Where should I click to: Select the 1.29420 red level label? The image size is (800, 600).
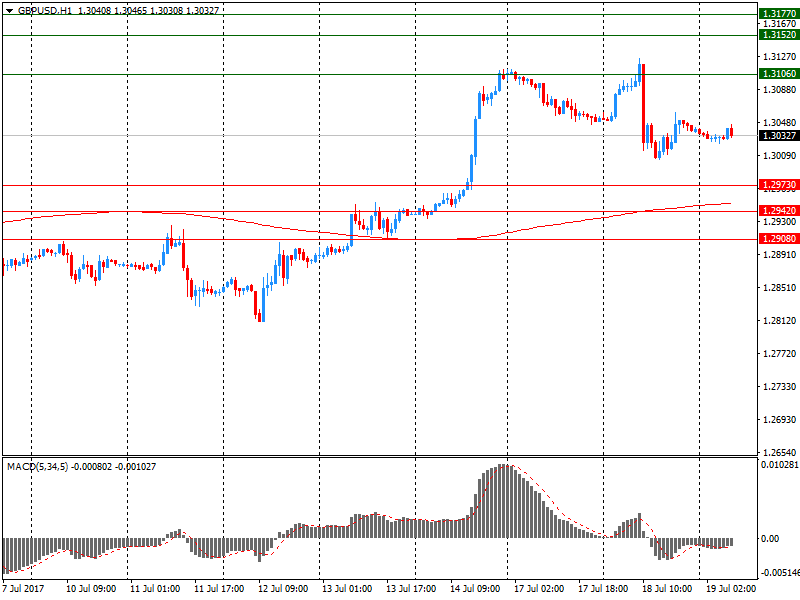[x=779, y=210]
